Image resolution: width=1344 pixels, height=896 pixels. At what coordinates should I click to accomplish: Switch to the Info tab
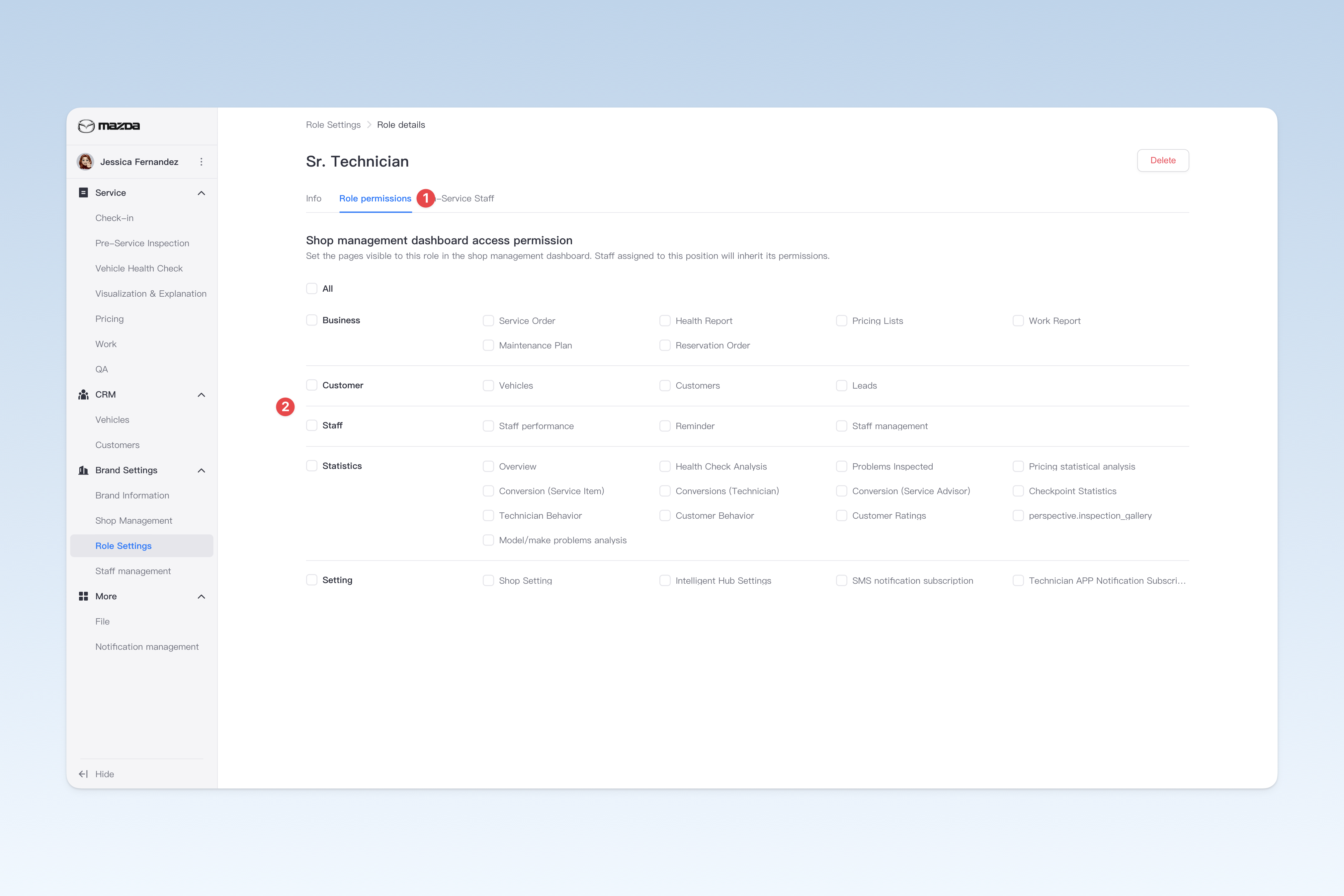[x=313, y=198]
